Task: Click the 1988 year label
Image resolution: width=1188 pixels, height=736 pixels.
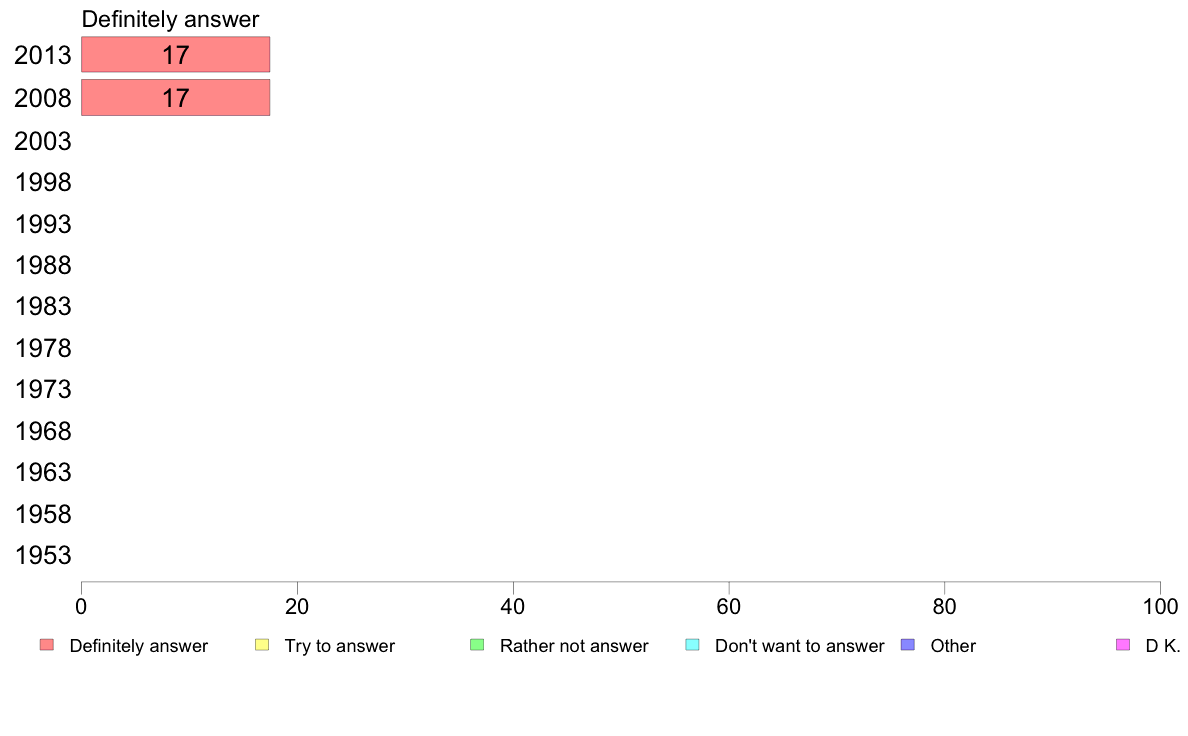Action: 43,265
